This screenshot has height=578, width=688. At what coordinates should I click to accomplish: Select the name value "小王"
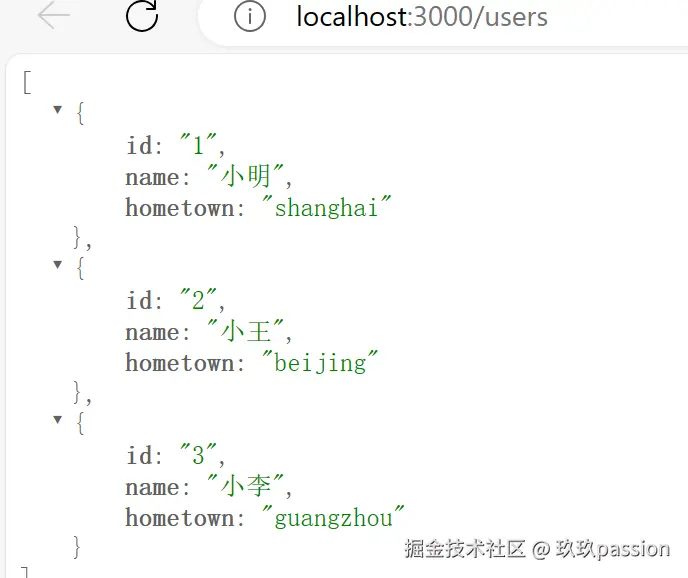point(246,331)
